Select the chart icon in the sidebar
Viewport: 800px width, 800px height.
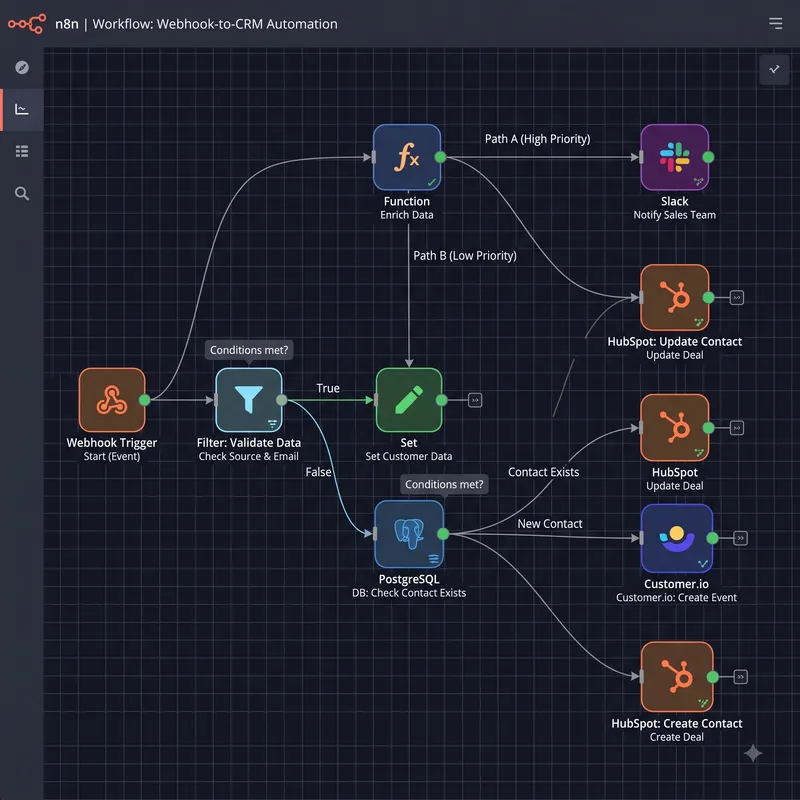(21, 109)
